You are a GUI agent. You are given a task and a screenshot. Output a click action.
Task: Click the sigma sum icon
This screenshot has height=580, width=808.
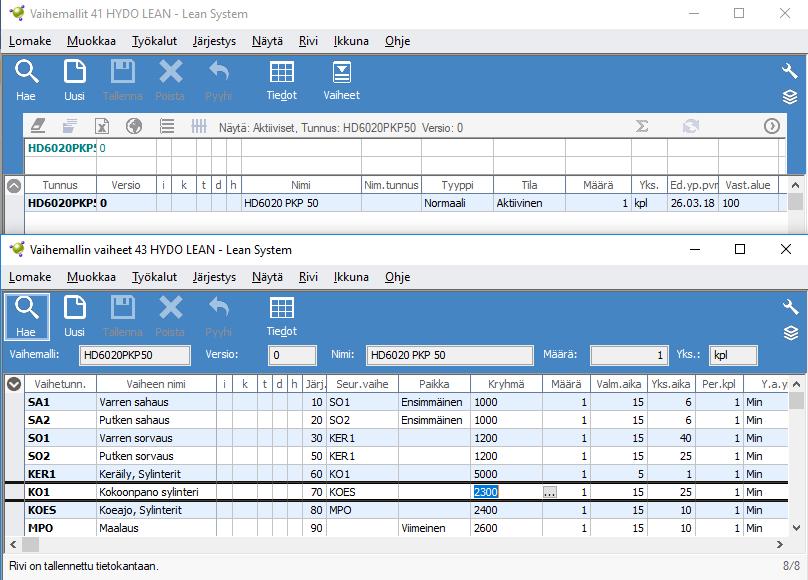click(642, 126)
